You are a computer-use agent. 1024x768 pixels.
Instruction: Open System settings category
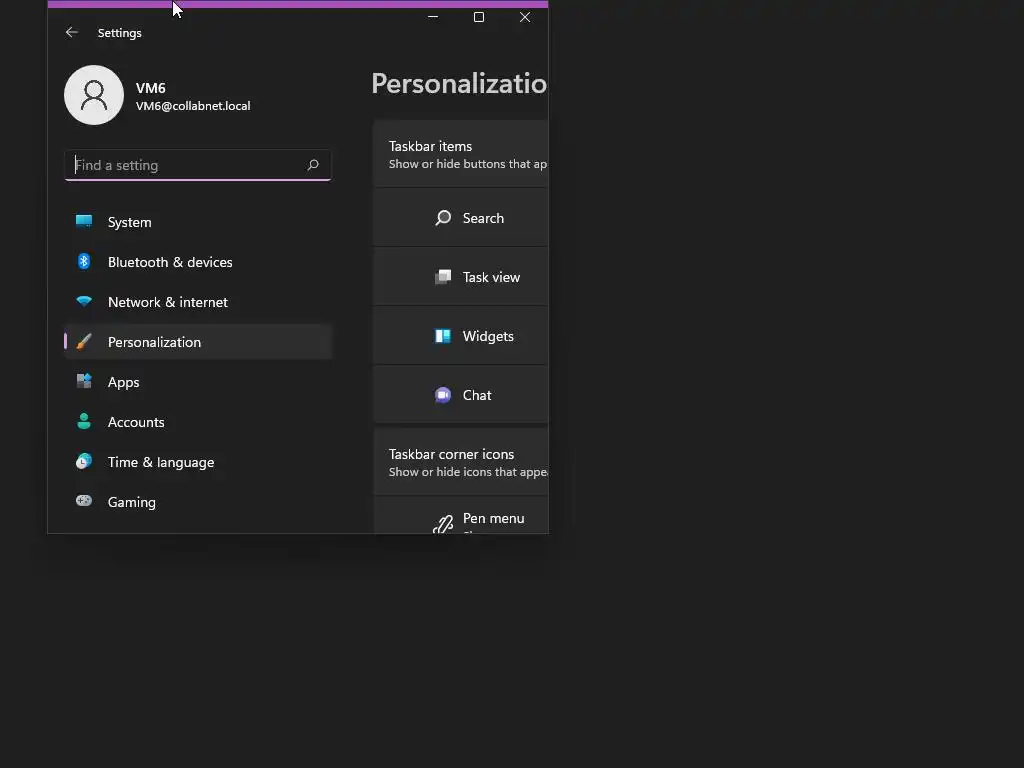(x=130, y=222)
